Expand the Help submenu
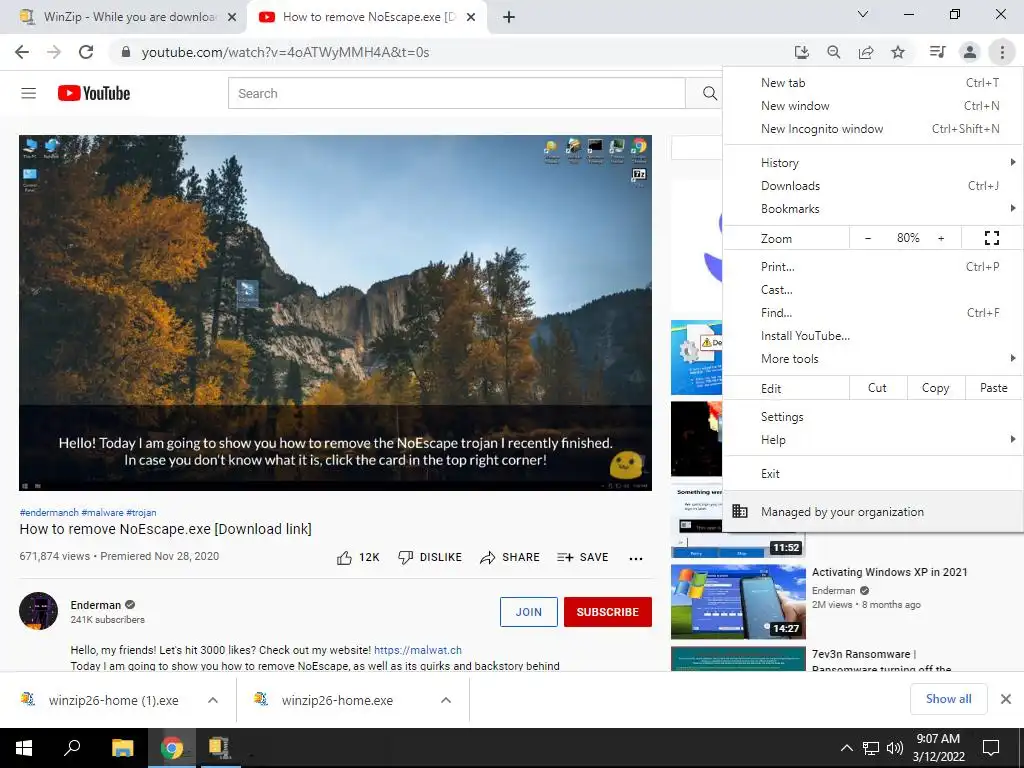Image resolution: width=1024 pixels, height=768 pixels. click(872, 440)
